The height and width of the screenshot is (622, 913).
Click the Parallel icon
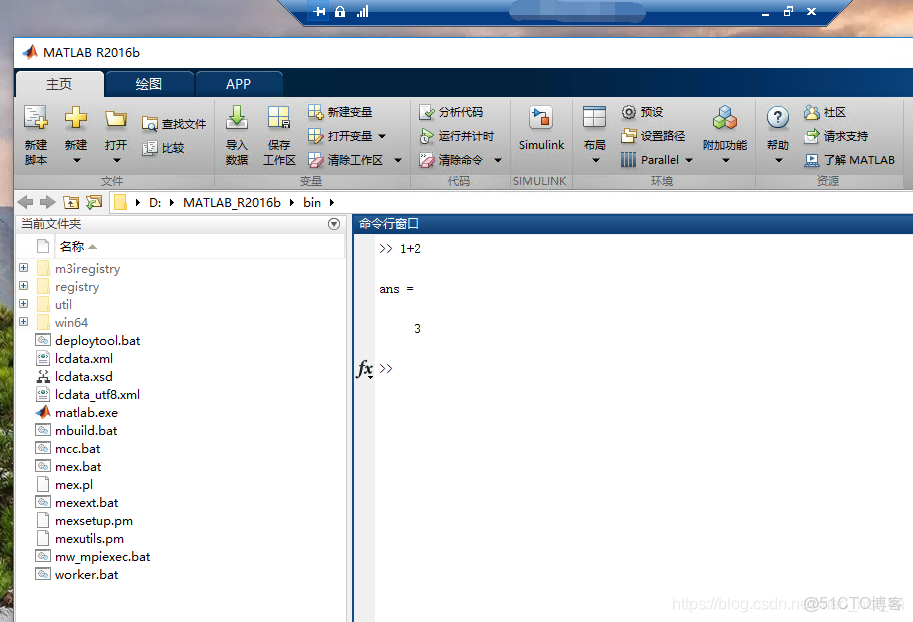pos(628,160)
